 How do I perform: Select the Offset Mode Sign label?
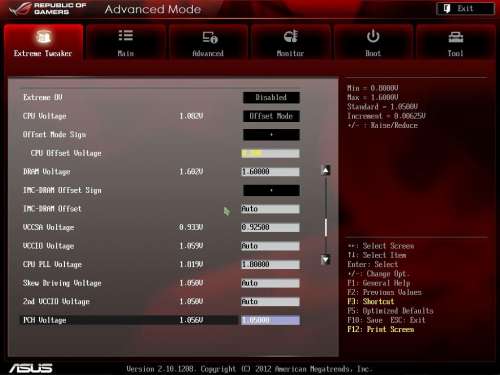click(x=54, y=135)
